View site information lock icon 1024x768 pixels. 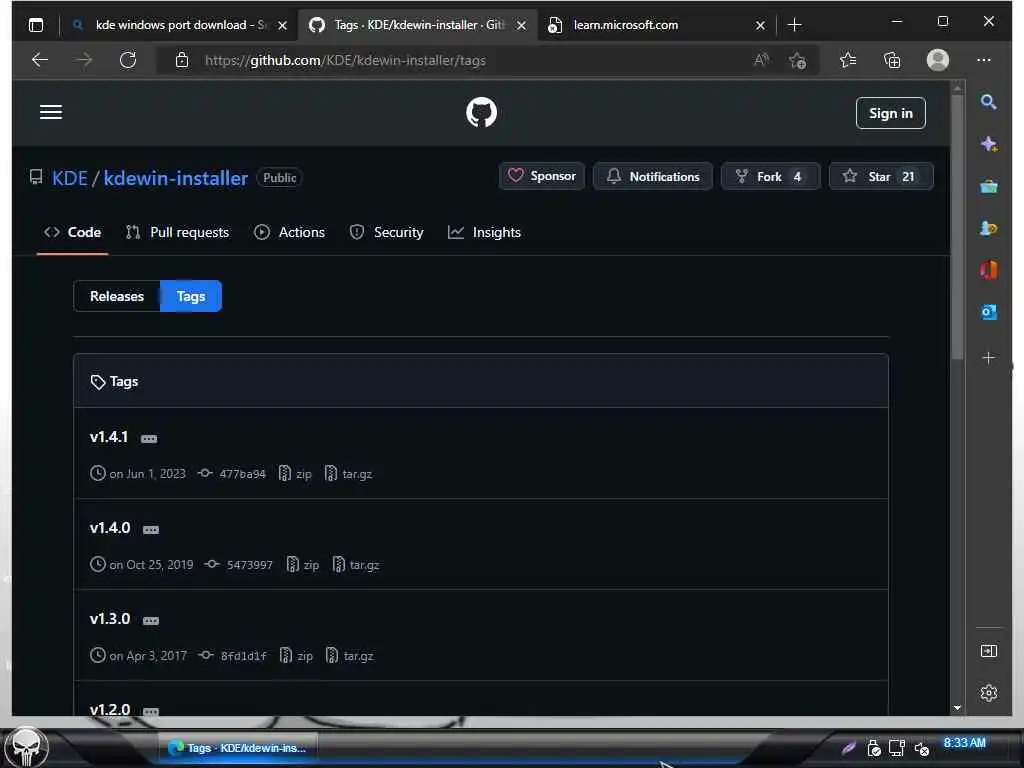(182, 60)
